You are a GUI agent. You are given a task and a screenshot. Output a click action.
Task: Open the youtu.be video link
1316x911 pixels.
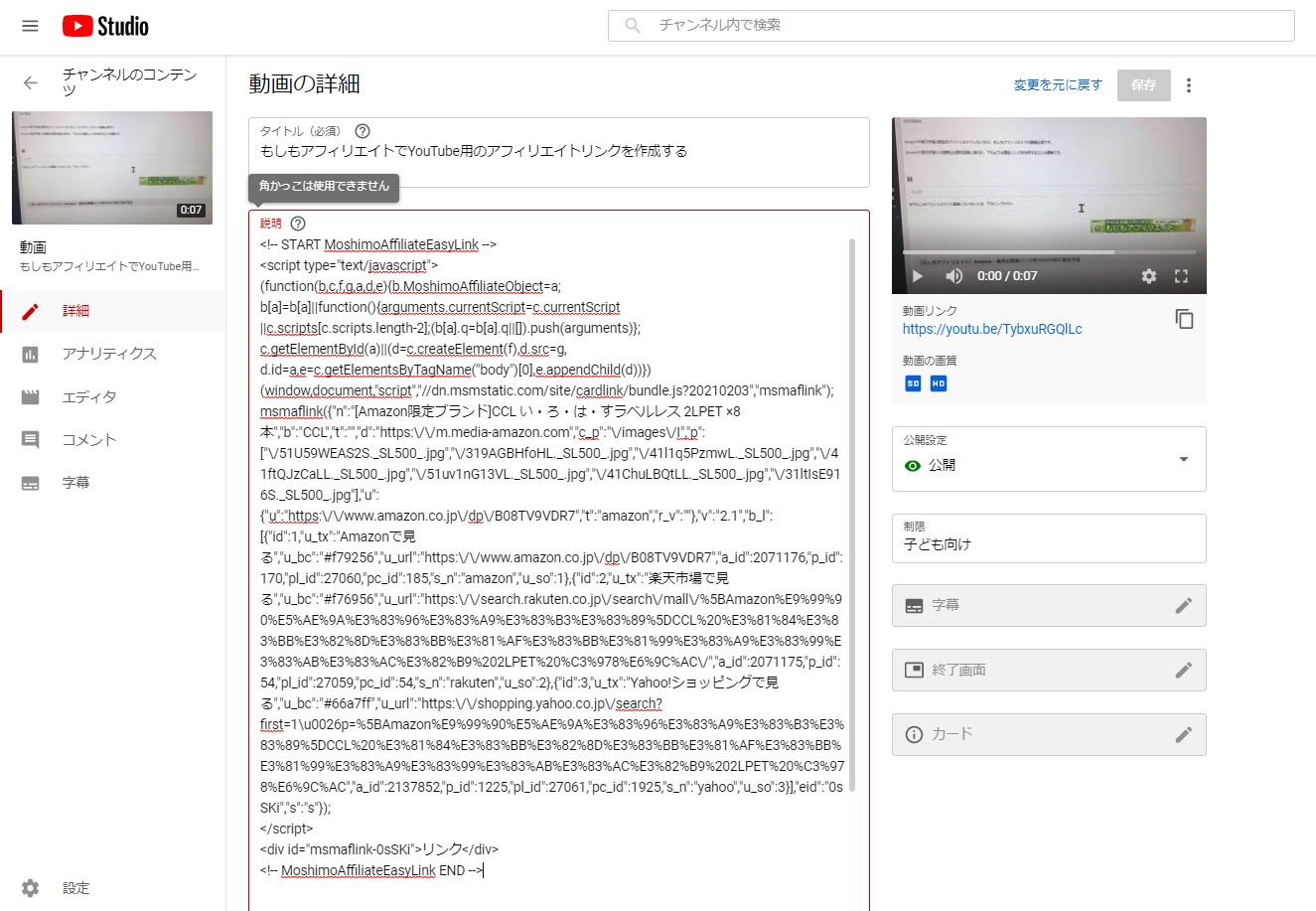992,329
